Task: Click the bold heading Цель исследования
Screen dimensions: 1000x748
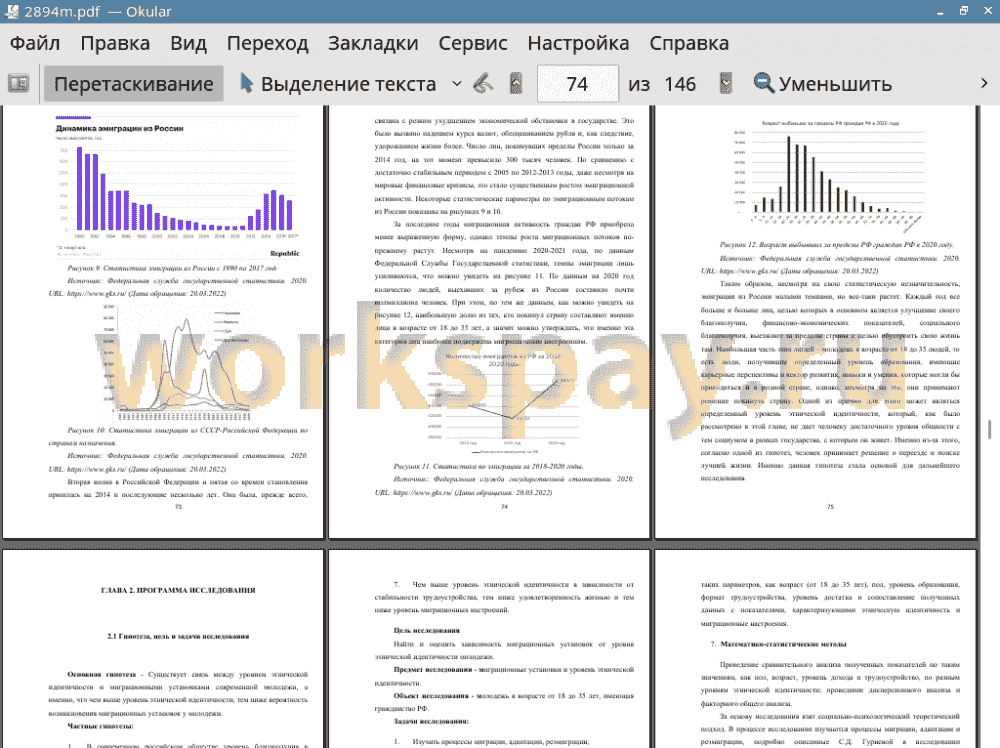Action: point(427,631)
